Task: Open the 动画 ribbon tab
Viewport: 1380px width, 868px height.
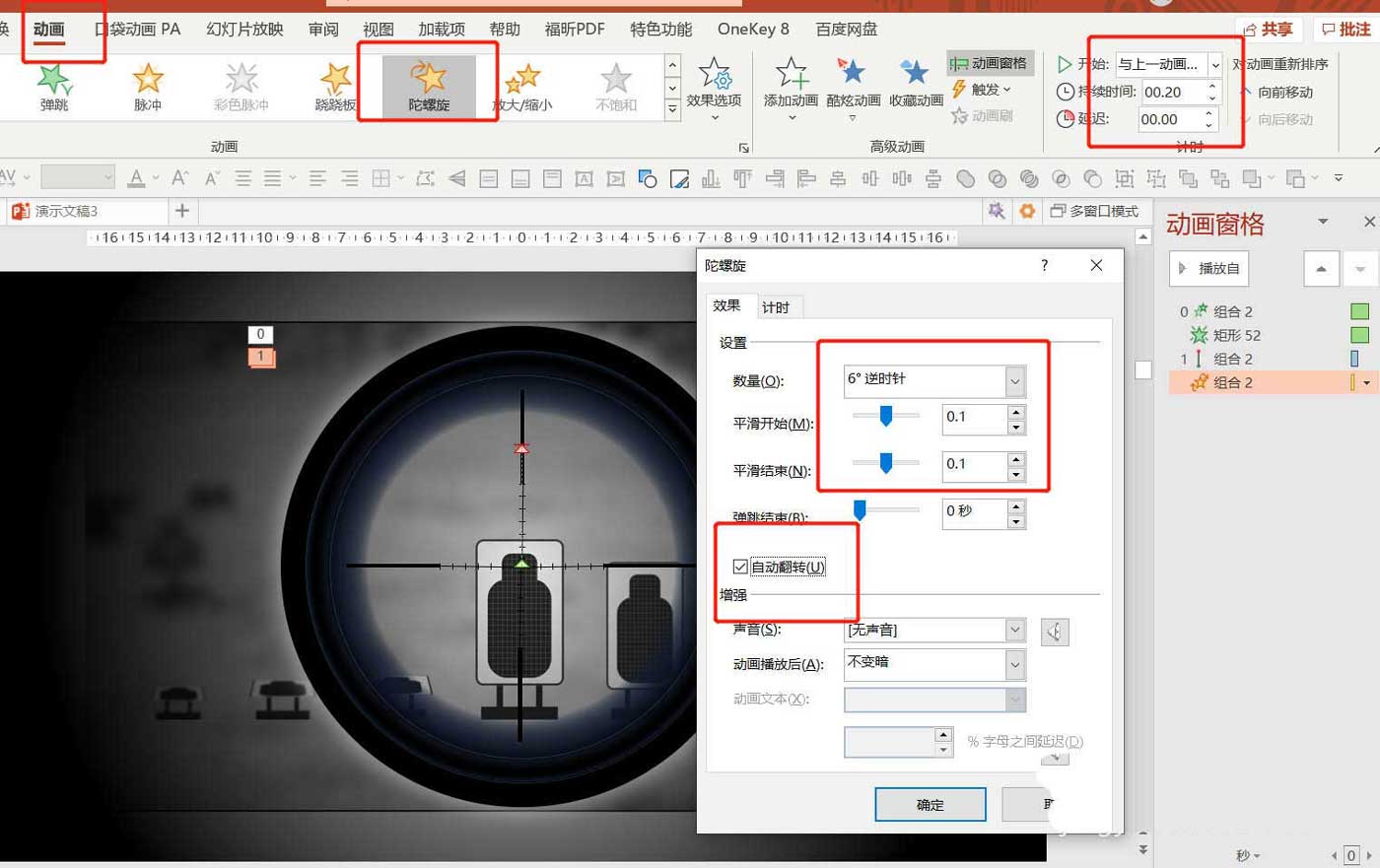Action: [x=47, y=30]
